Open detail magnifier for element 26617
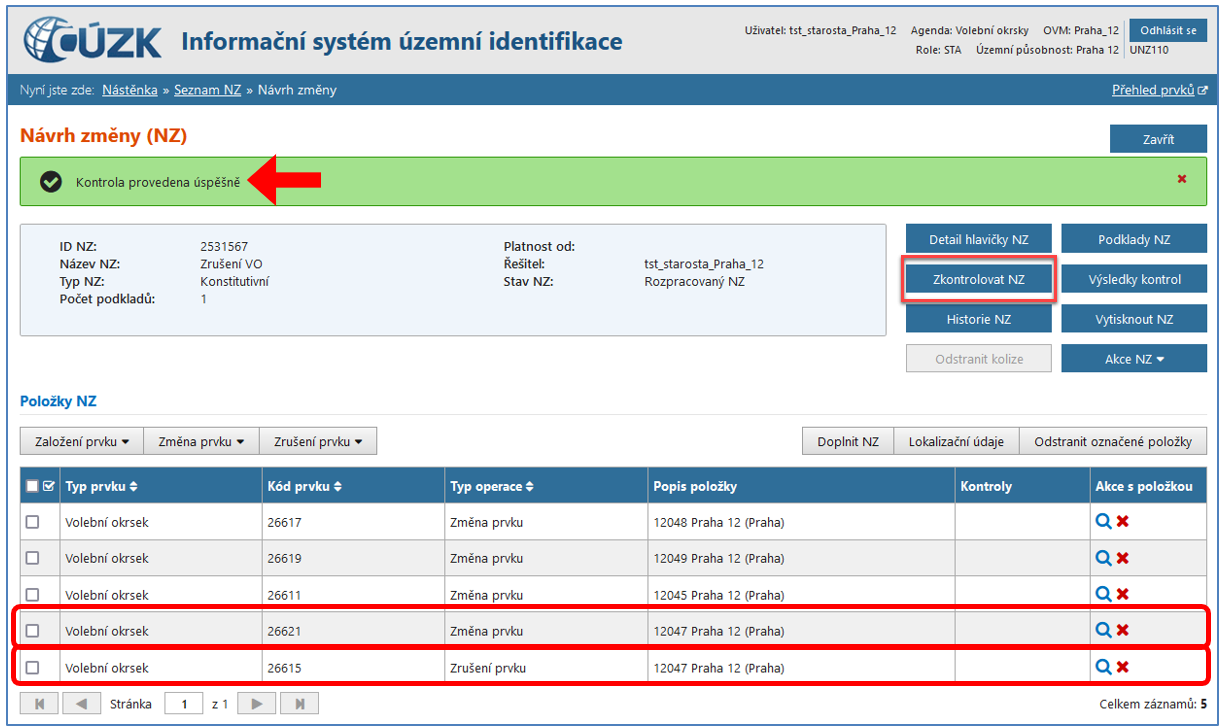This screenshot has height=727, width=1220. 1103,521
